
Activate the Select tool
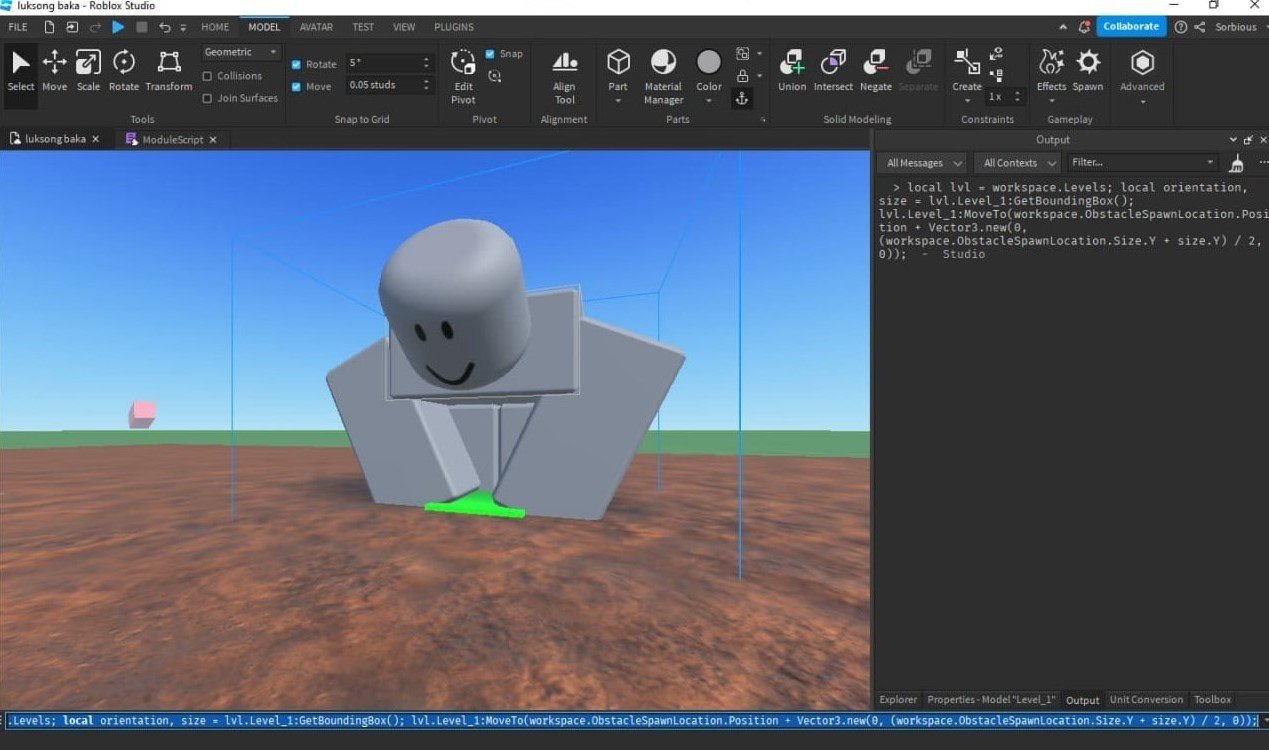pyautogui.click(x=20, y=70)
